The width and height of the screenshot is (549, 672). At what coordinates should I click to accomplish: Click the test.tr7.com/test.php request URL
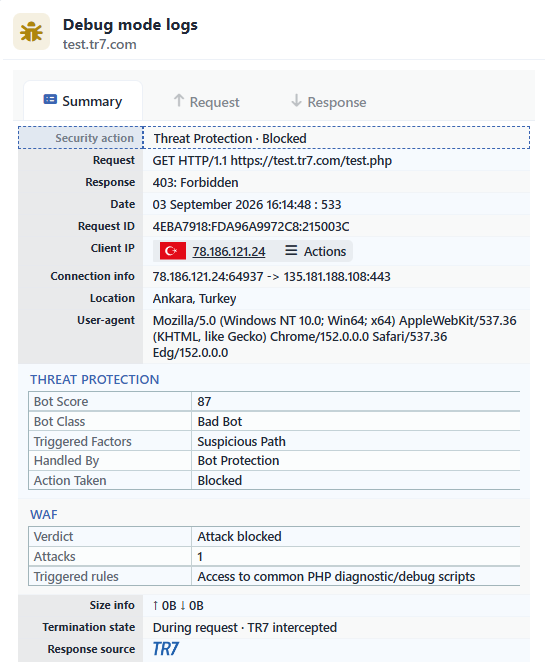[311, 161]
